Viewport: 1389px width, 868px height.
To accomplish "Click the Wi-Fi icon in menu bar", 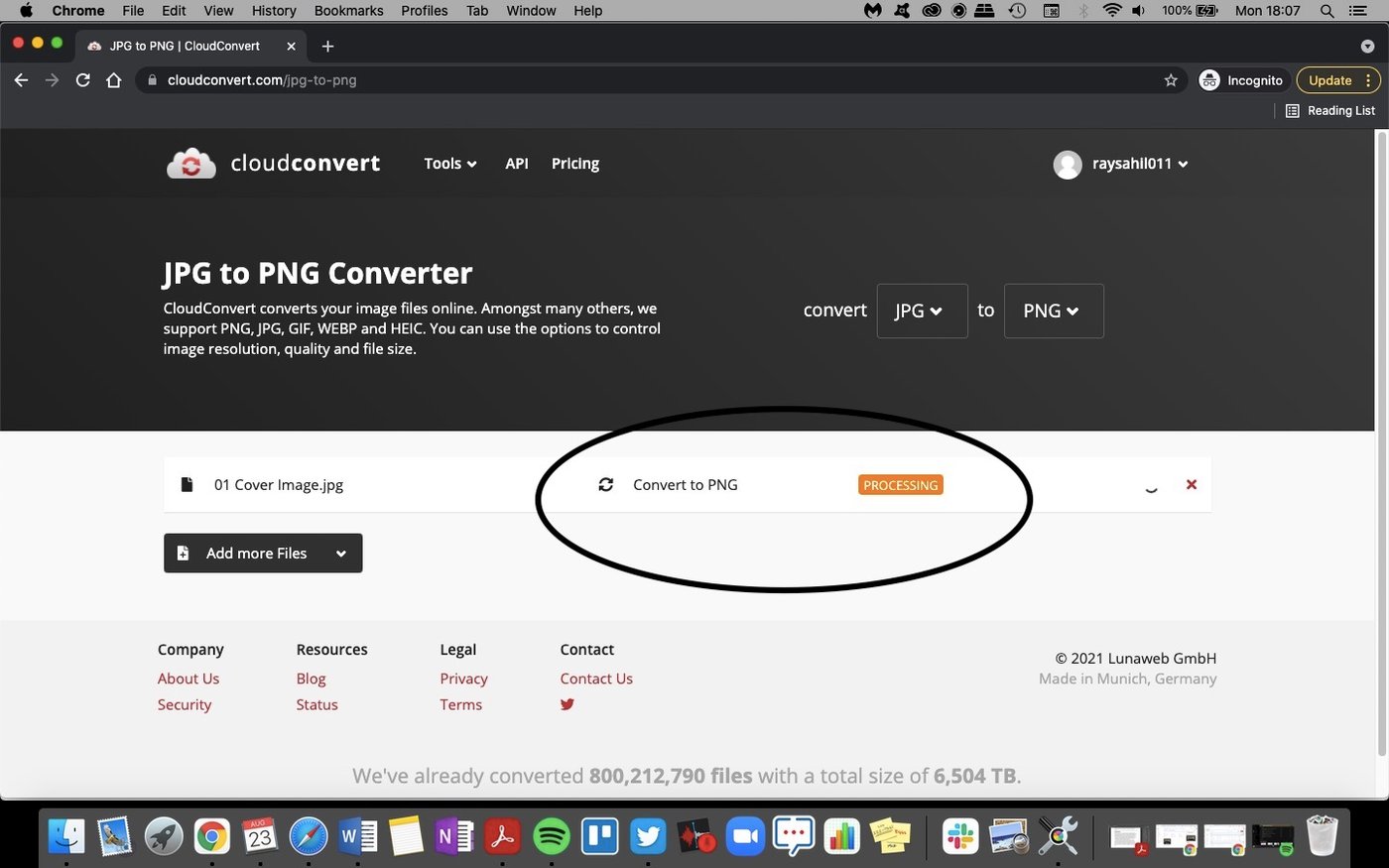I will [1112, 11].
